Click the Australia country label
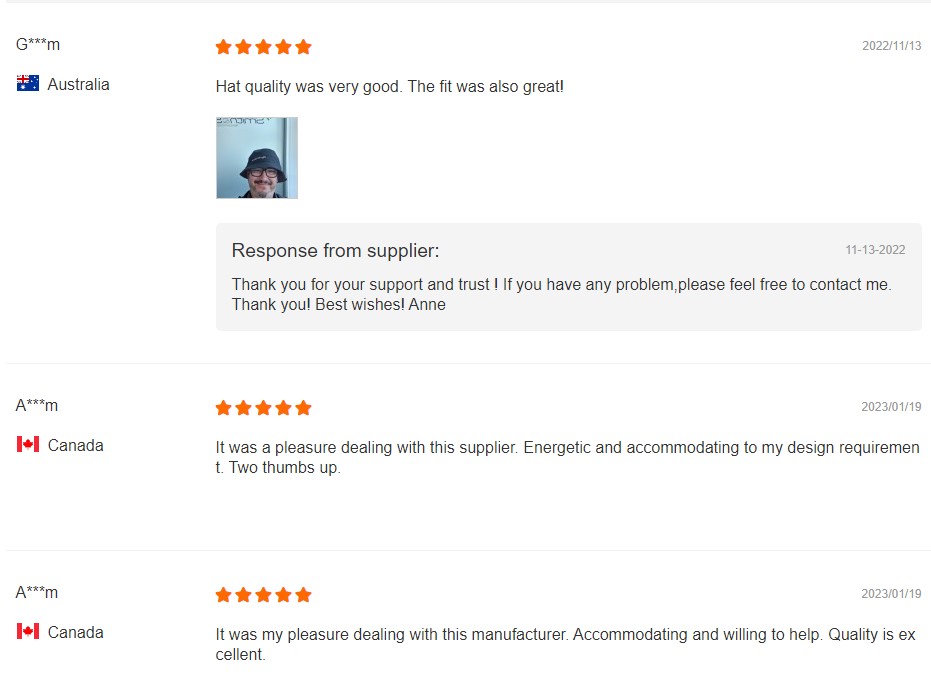The width and height of the screenshot is (931, 692). (78, 85)
